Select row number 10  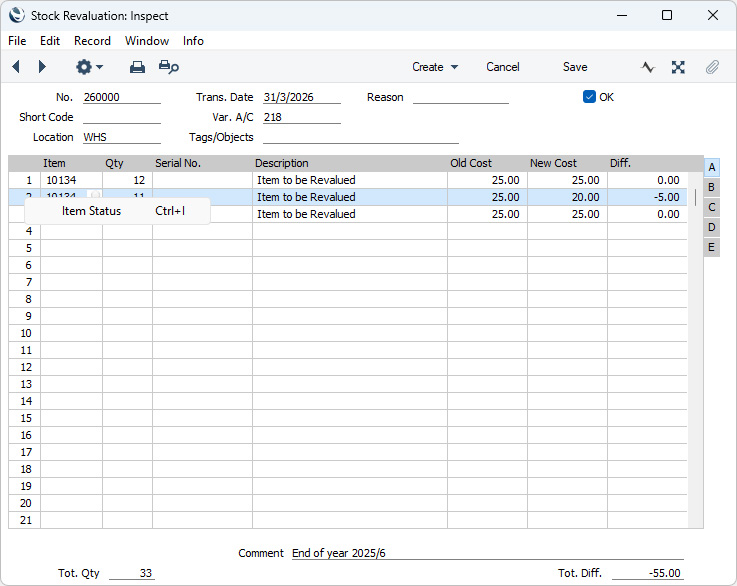(24, 333)
